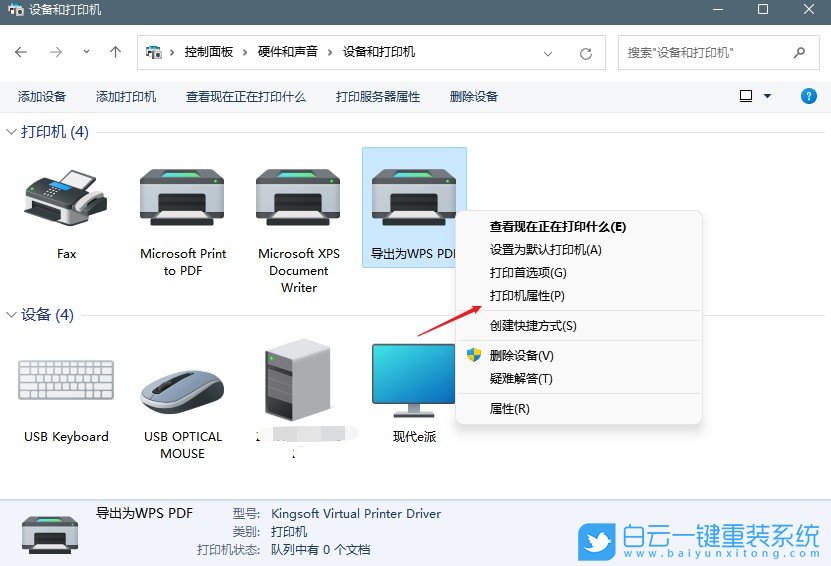Screen dimensions: 831x566
Task: Click the address bar devices icon
Action: (154, 52)
